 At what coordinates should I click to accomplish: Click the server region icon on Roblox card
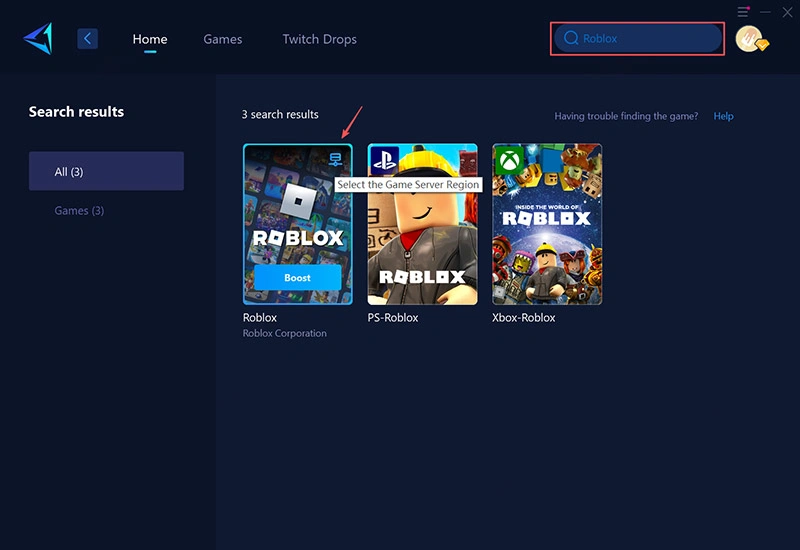point(335,160)
